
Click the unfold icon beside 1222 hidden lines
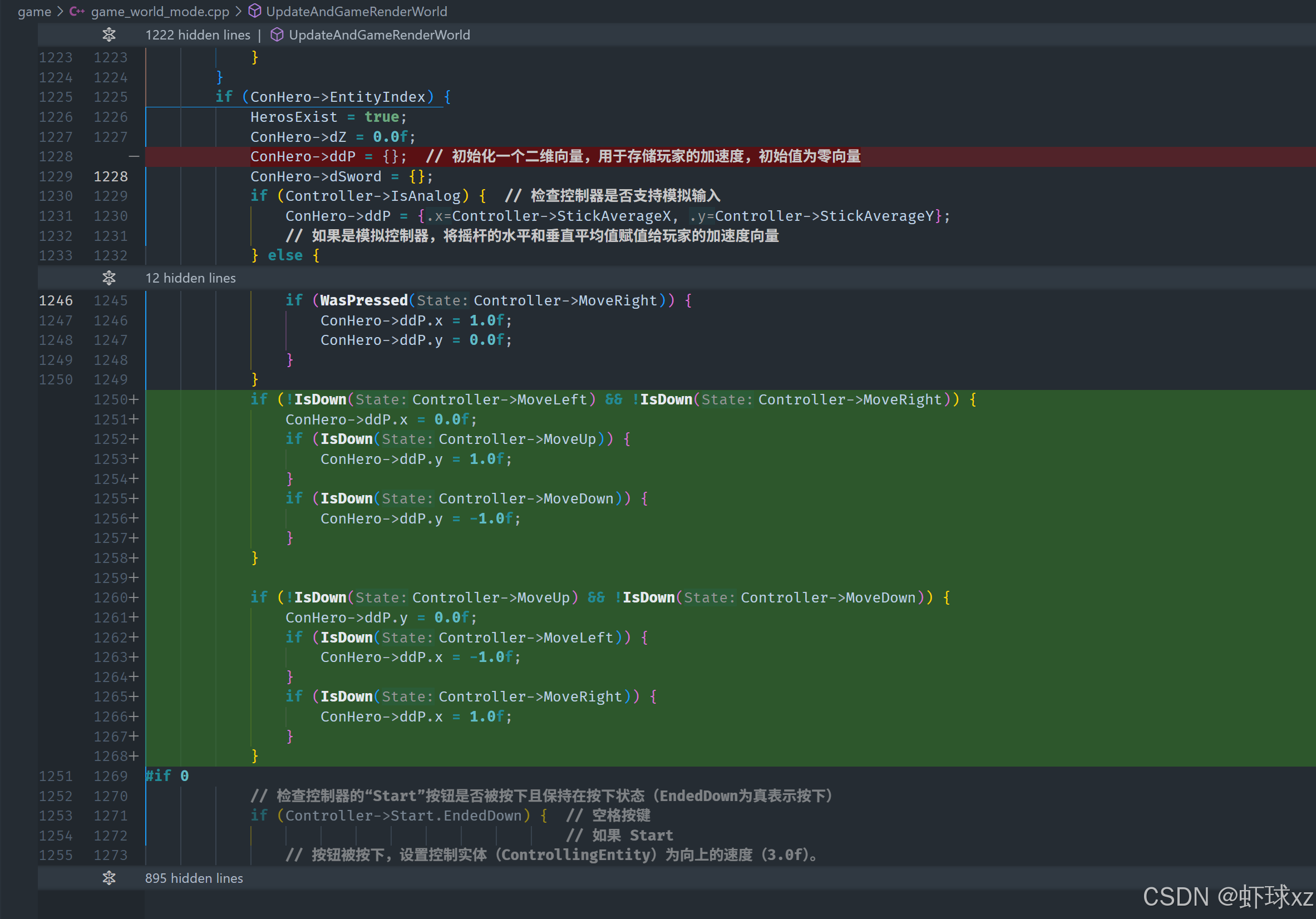click(x=109, y=35)
